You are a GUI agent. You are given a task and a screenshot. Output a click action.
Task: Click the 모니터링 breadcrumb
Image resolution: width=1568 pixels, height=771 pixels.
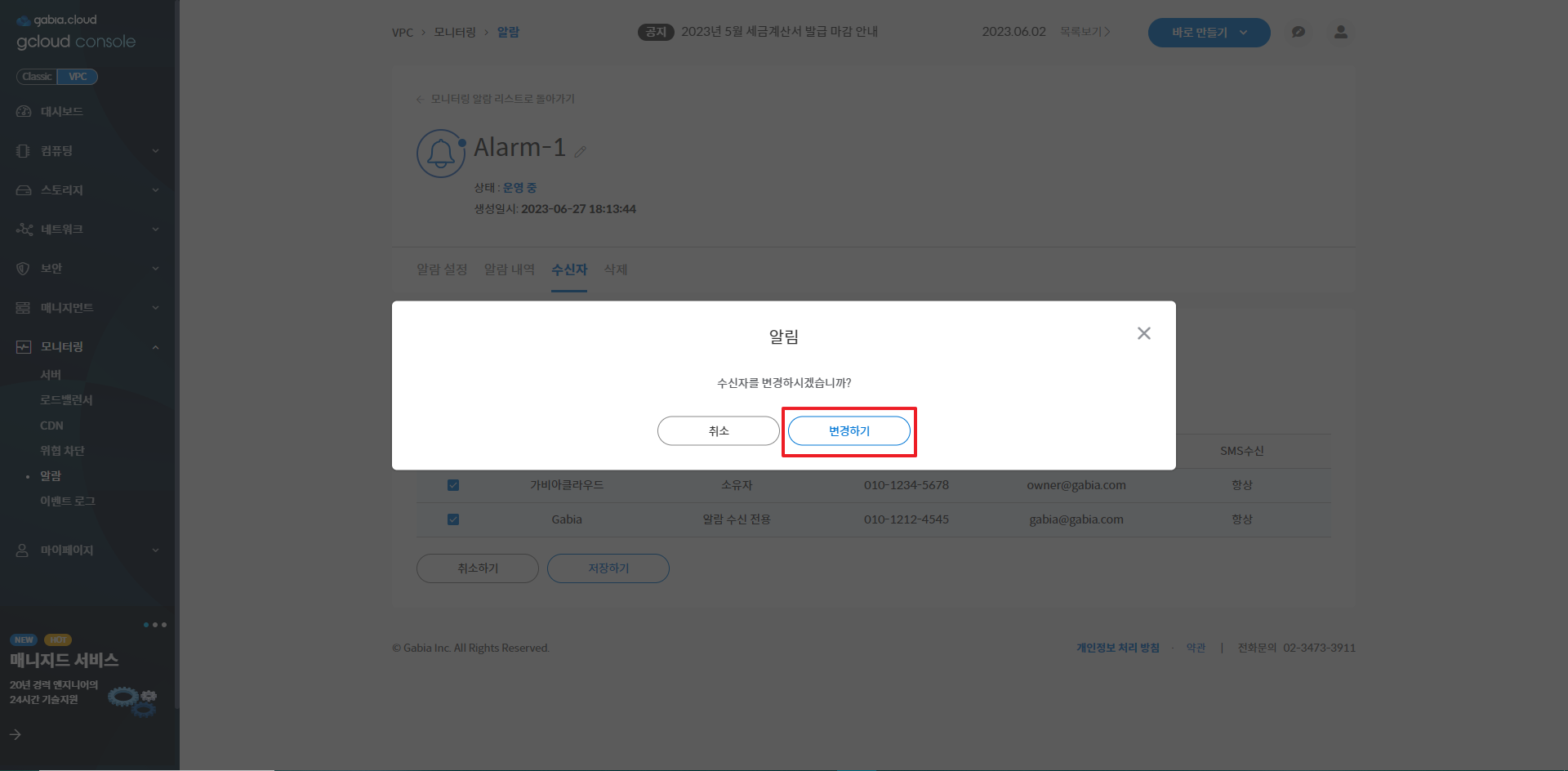click(455, 32)
